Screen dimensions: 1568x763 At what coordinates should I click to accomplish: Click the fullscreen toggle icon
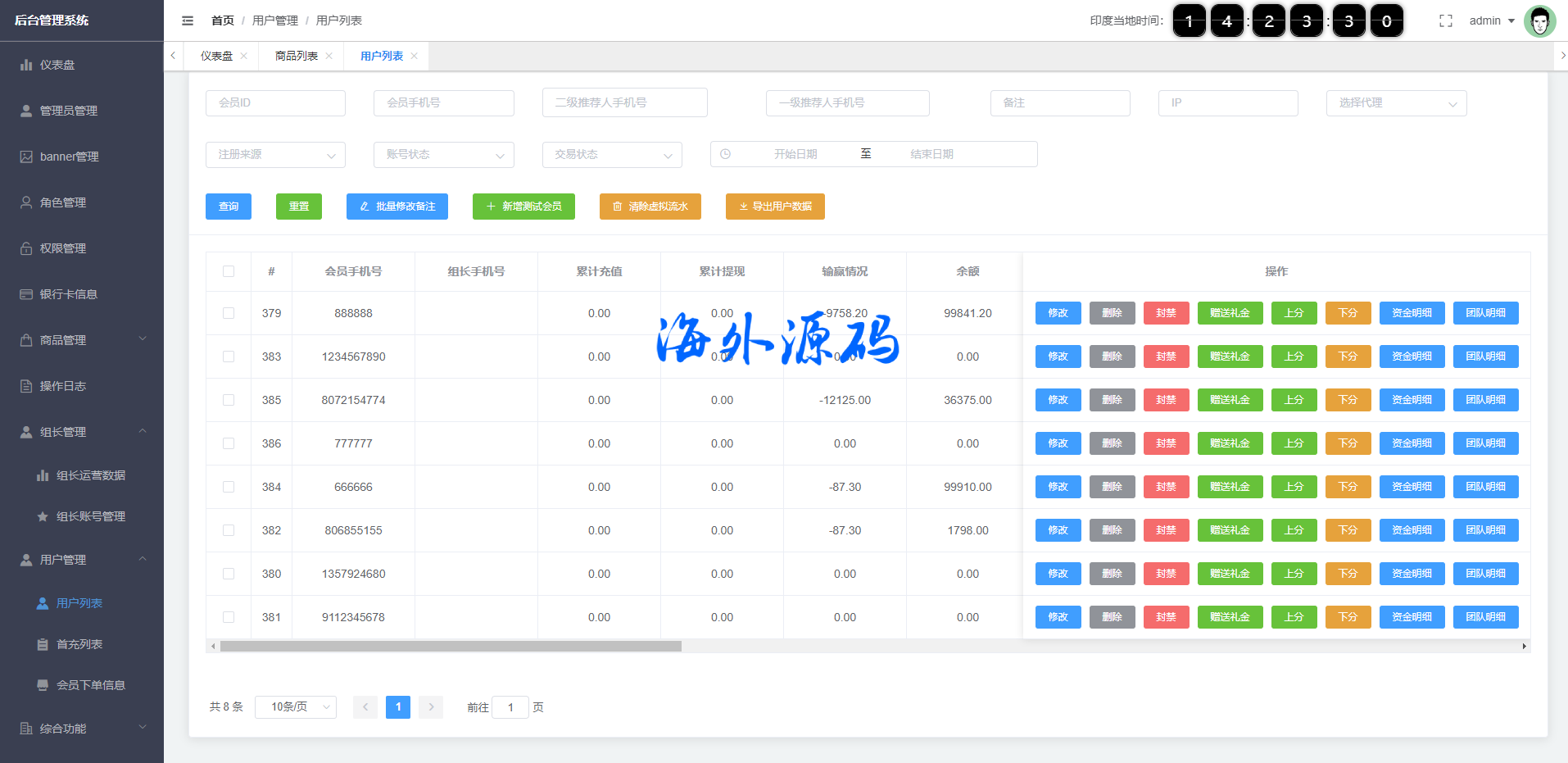(1446, 20)
